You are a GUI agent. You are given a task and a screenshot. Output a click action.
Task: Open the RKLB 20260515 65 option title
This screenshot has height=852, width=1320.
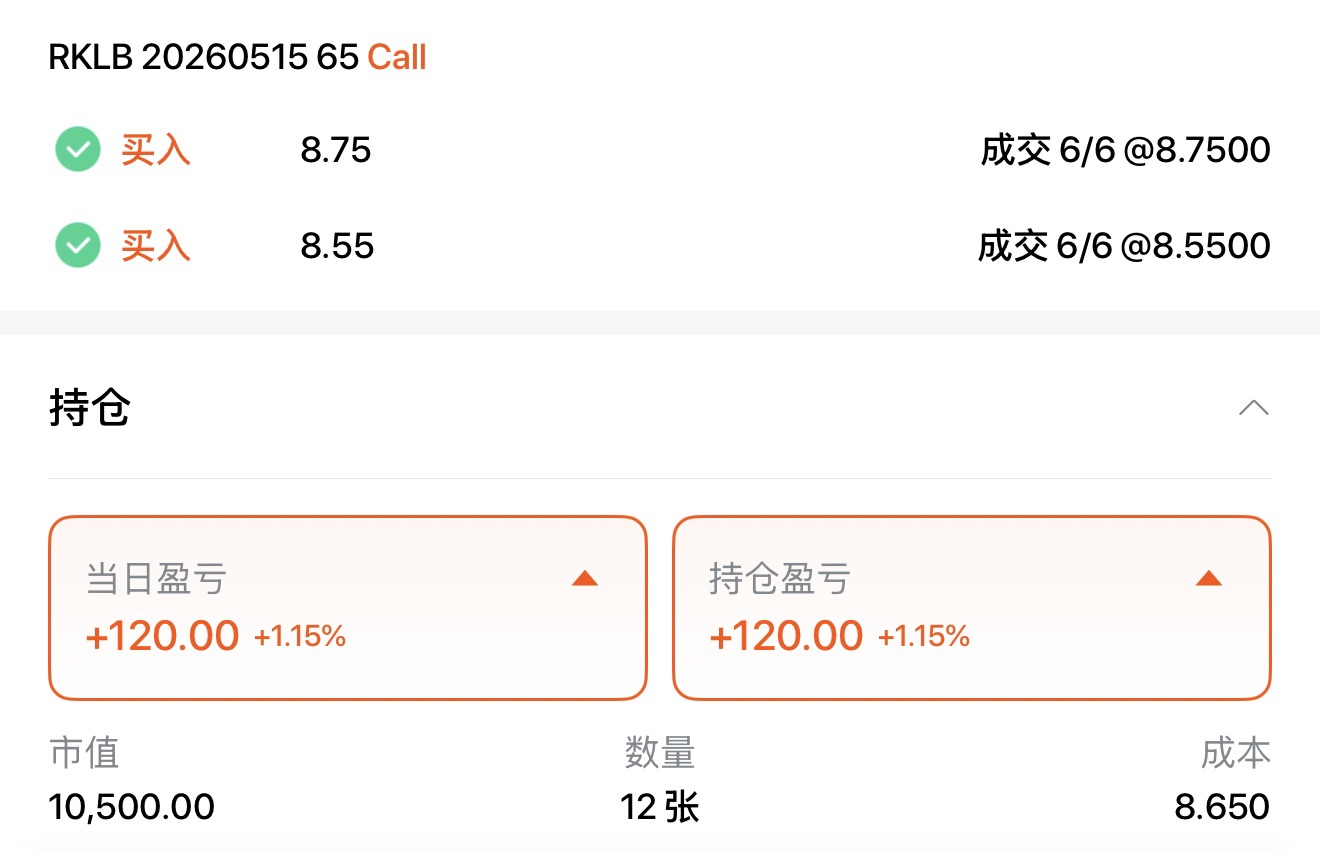(203, 58)
